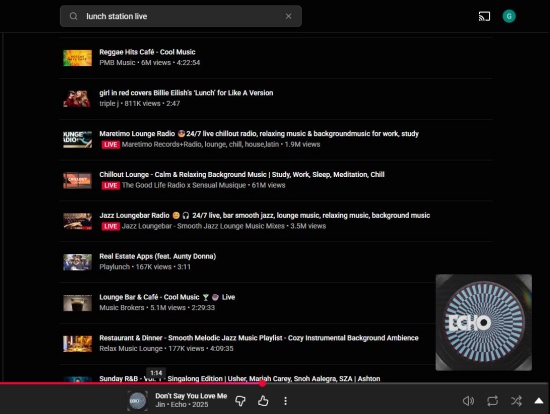Open Chillout Lounge - Calm & Relaxing Background Music
Screen dimensions: 550x414
242,174
